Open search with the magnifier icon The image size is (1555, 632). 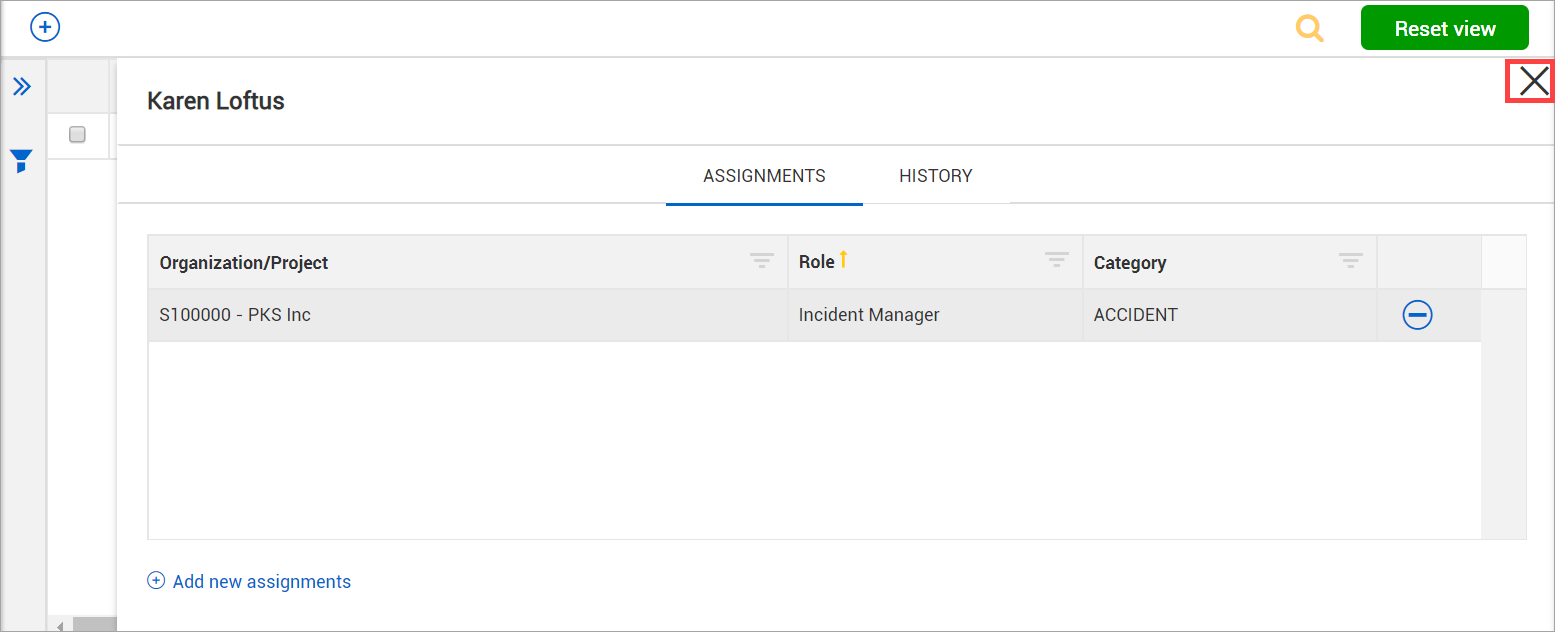click(1309, 28)
